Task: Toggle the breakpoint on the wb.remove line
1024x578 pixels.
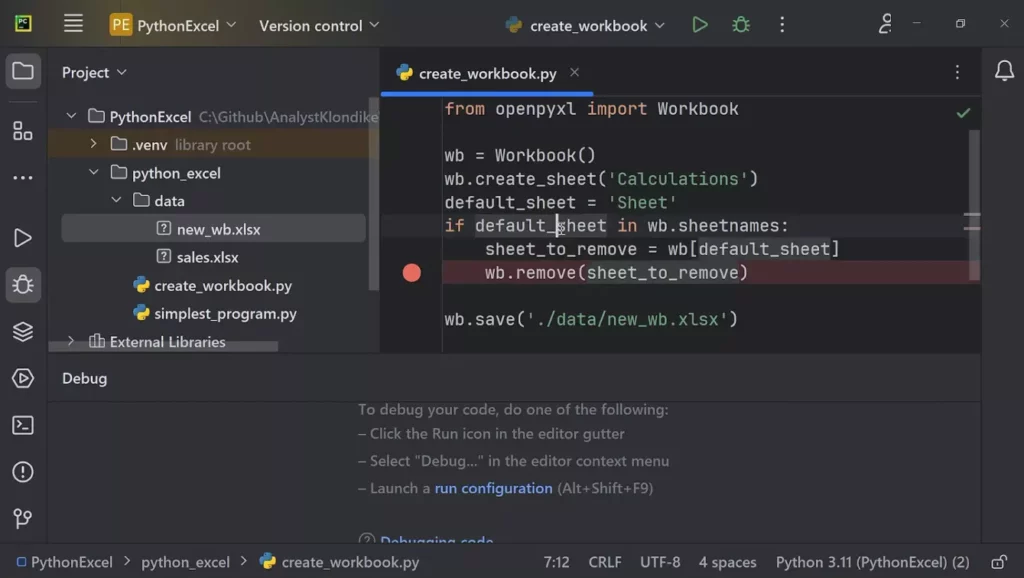Action: 412,271
